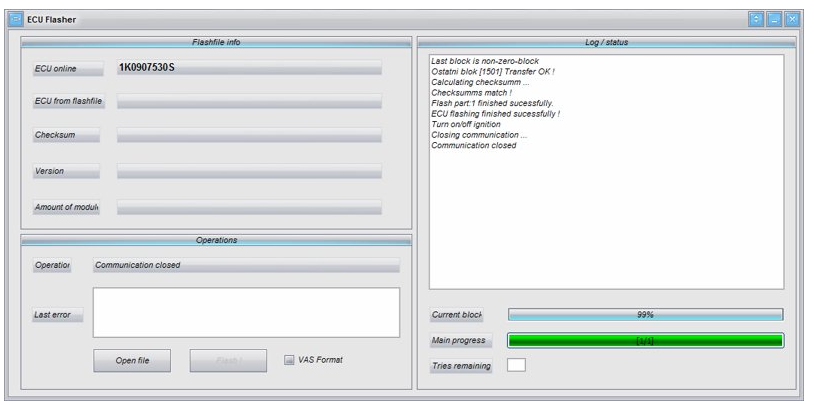Viewport: 814px width, 405px height.
Task: Click the Open file button
Action: tap(131, 360)
